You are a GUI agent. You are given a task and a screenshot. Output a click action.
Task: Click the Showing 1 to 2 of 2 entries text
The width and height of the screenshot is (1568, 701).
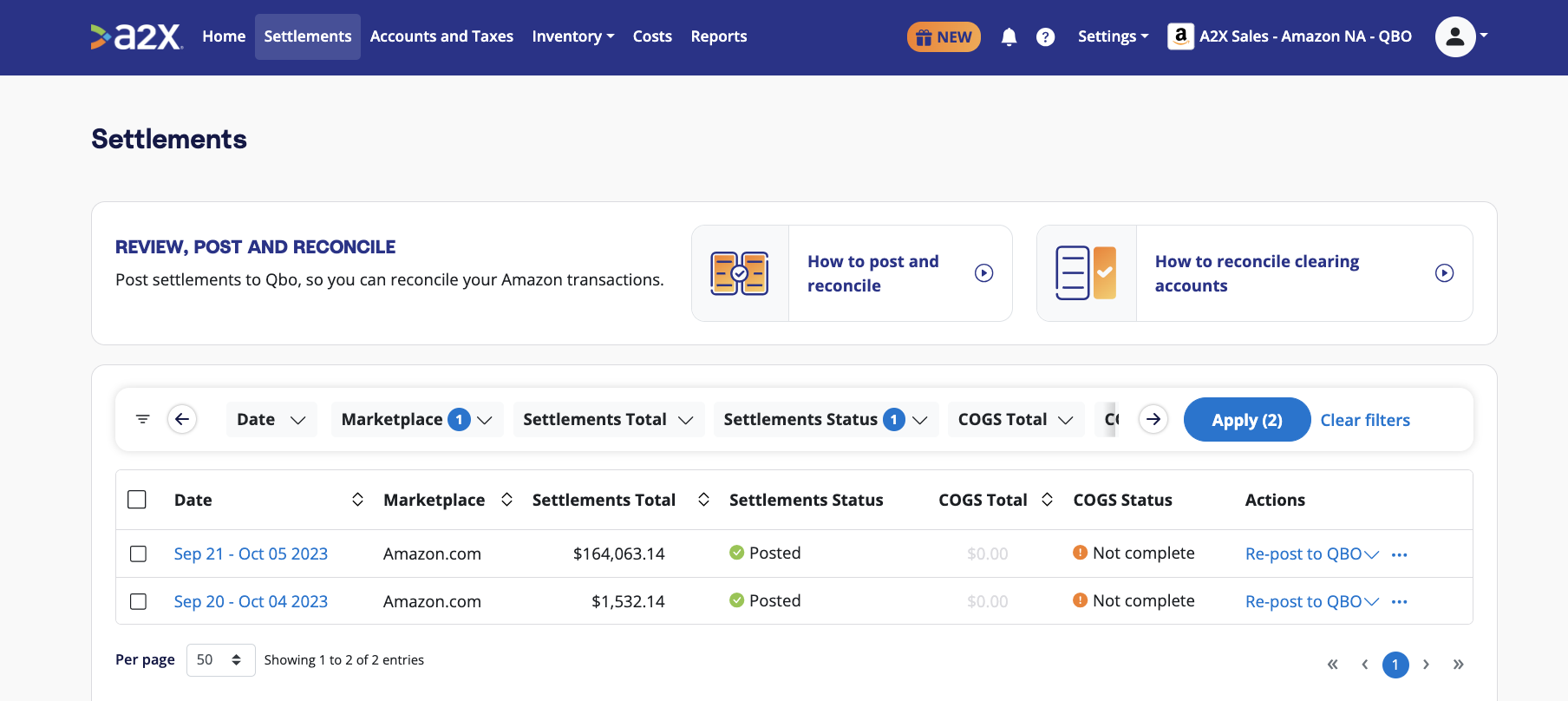(x=344, y=660)
